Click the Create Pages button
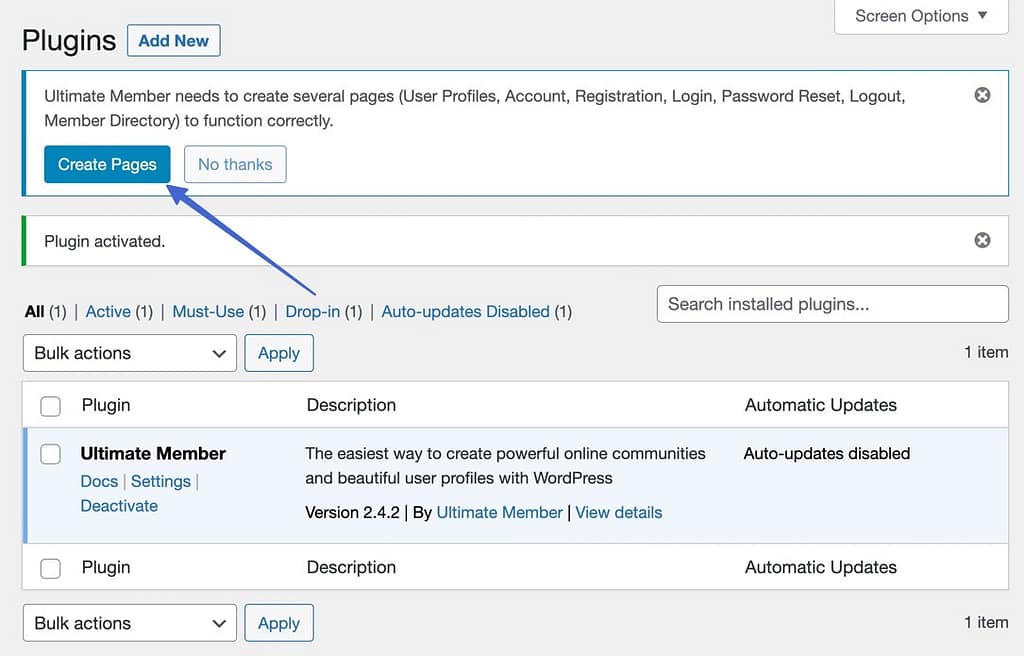 click(x=107, y=164)
